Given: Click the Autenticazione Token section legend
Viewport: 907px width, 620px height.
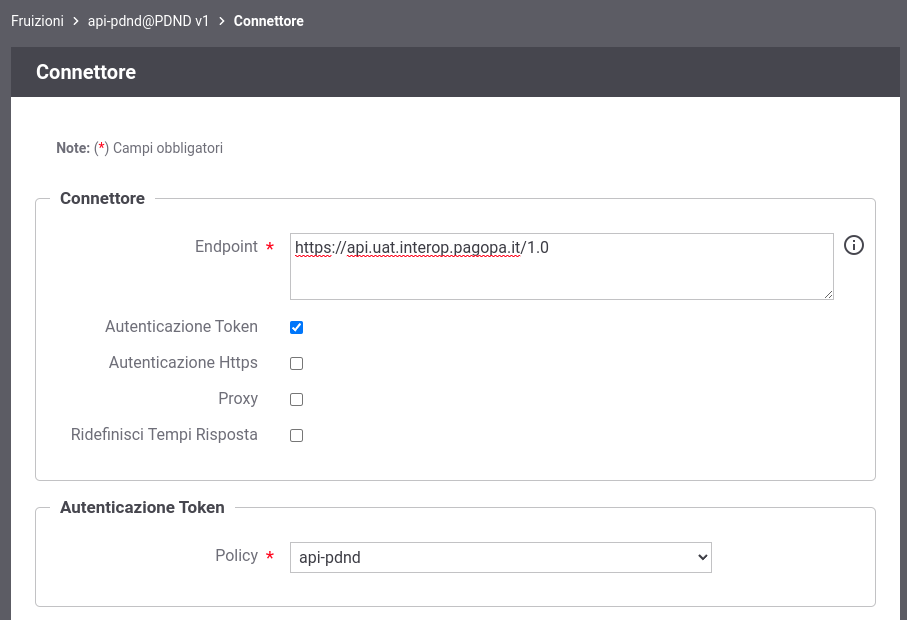Looking at the screenshot, I should [x=142, y=507].
